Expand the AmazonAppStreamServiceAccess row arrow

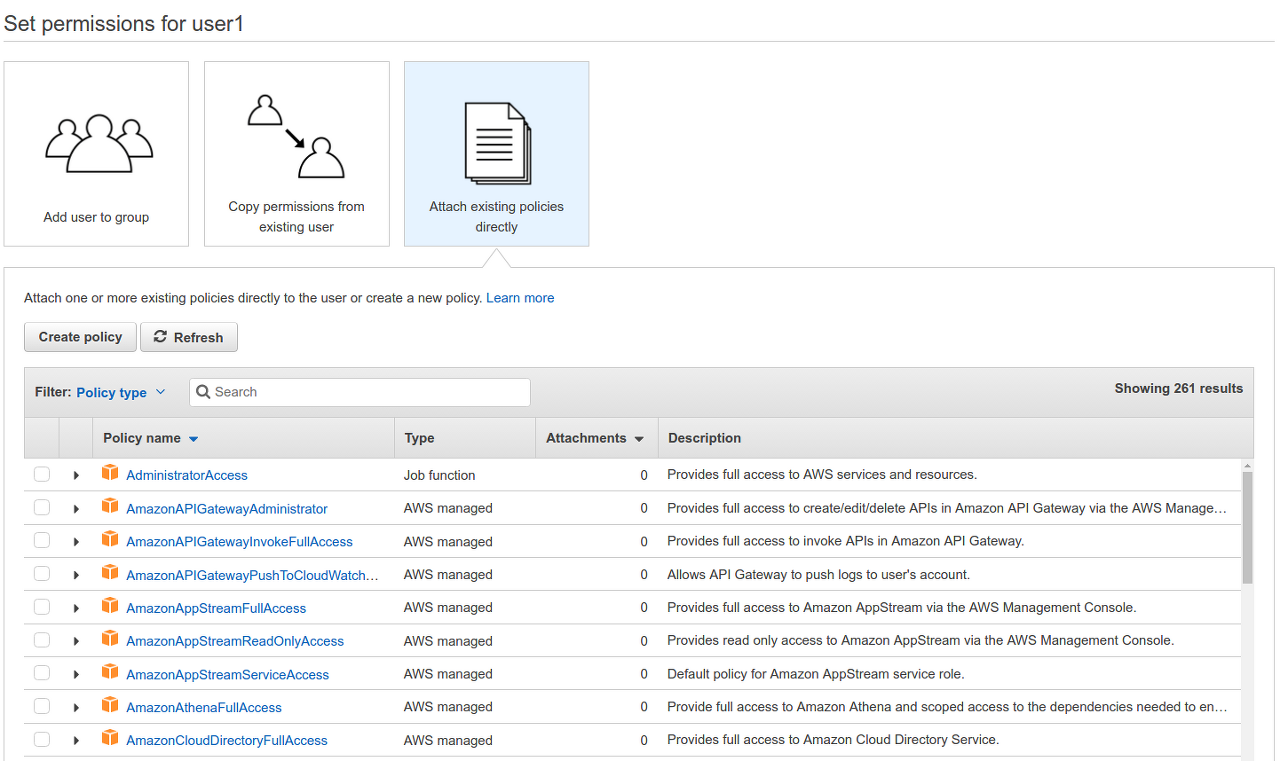coord(76,675)
